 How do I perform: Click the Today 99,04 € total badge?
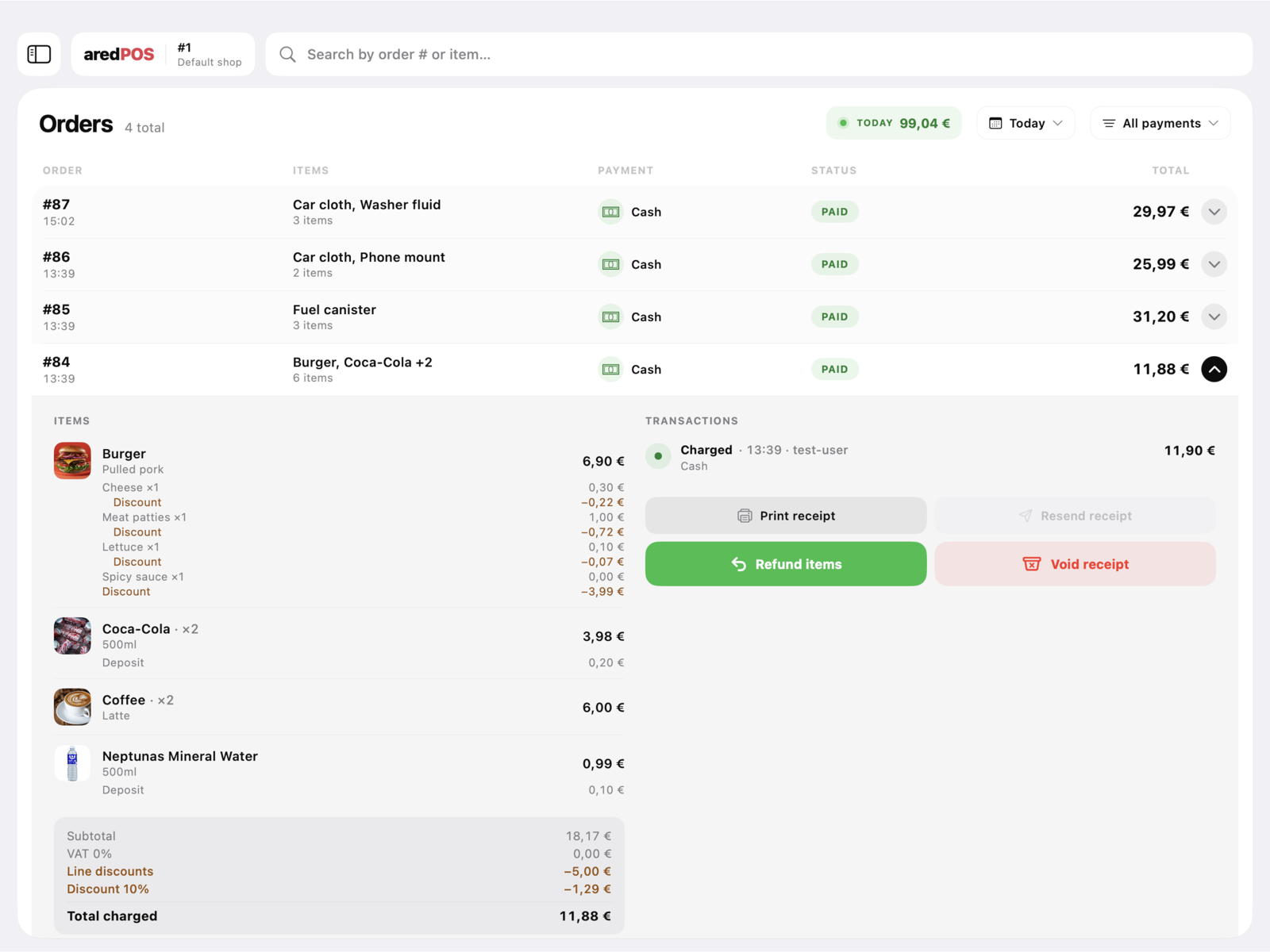pos(894,123)
